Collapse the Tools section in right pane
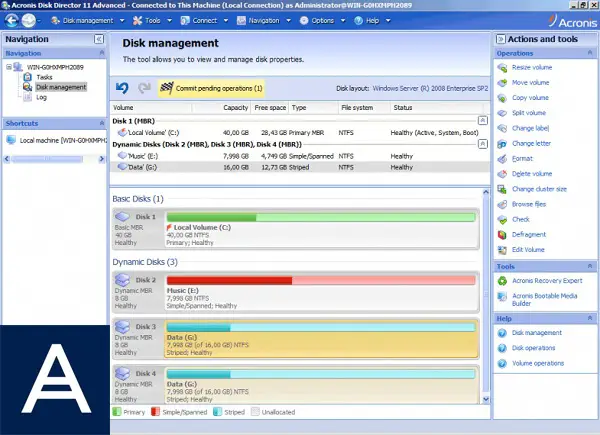Viewport: 600px width, 435px height. click(590, 266)
